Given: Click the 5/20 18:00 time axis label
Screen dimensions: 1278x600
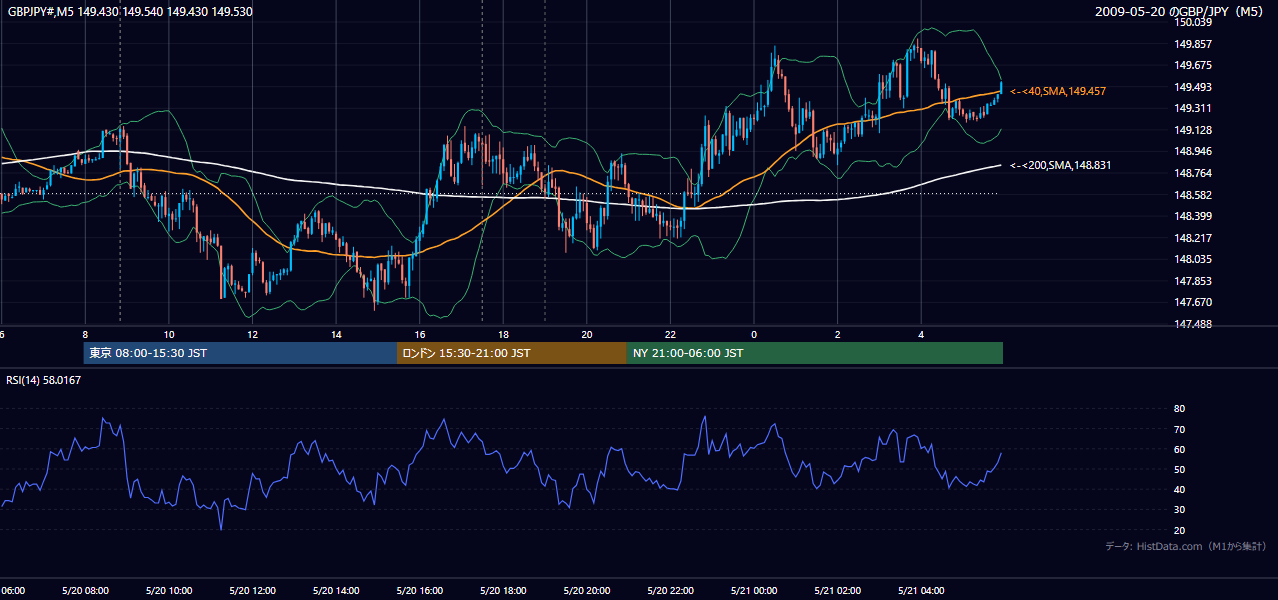Looking at the screenshot, I should pyautogui.click(x=503, y=591).
